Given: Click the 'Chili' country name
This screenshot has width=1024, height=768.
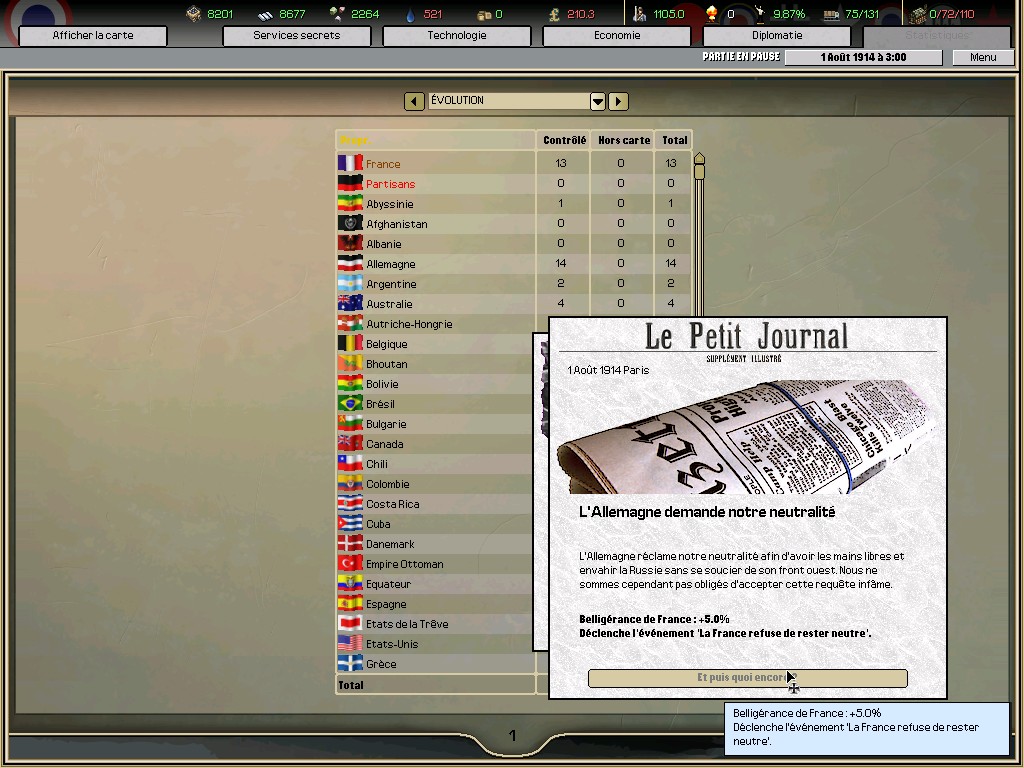Looking at the screenshot, I should click(377, 464).
